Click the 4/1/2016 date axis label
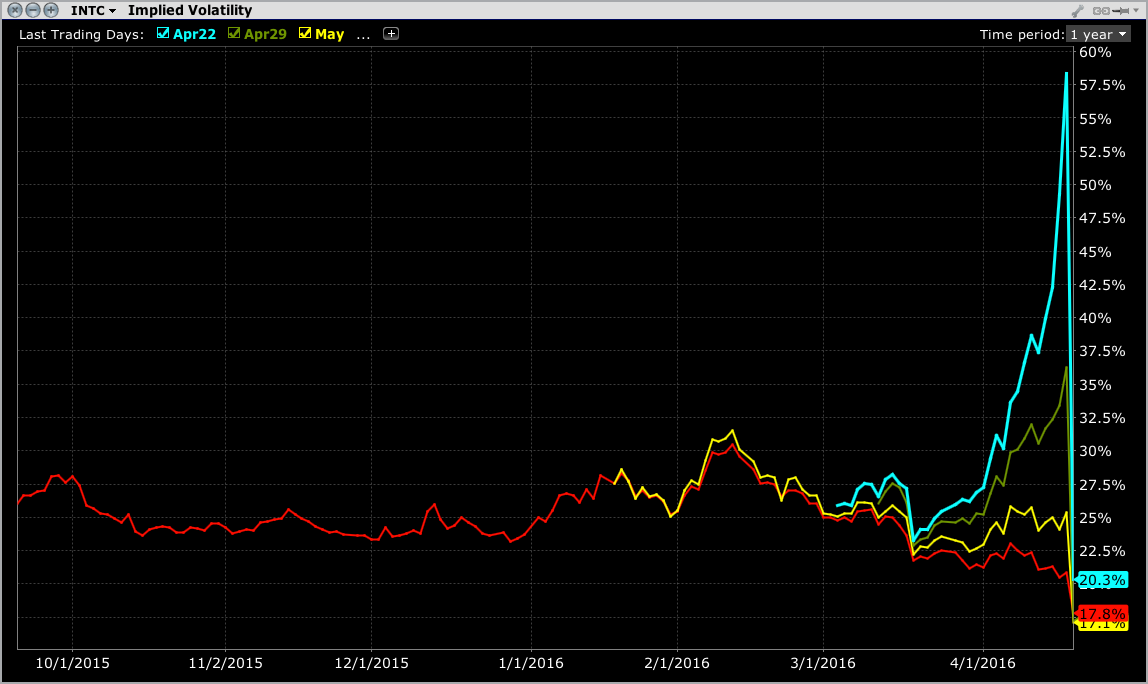Screen dimensions: 1148x684 (x=983, y=663)
